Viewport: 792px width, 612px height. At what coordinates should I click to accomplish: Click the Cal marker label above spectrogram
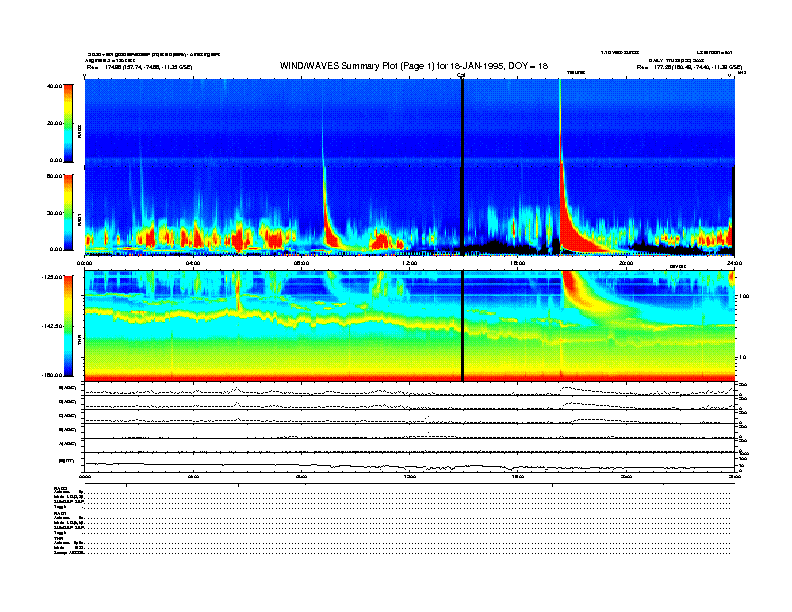pos(461,75)
